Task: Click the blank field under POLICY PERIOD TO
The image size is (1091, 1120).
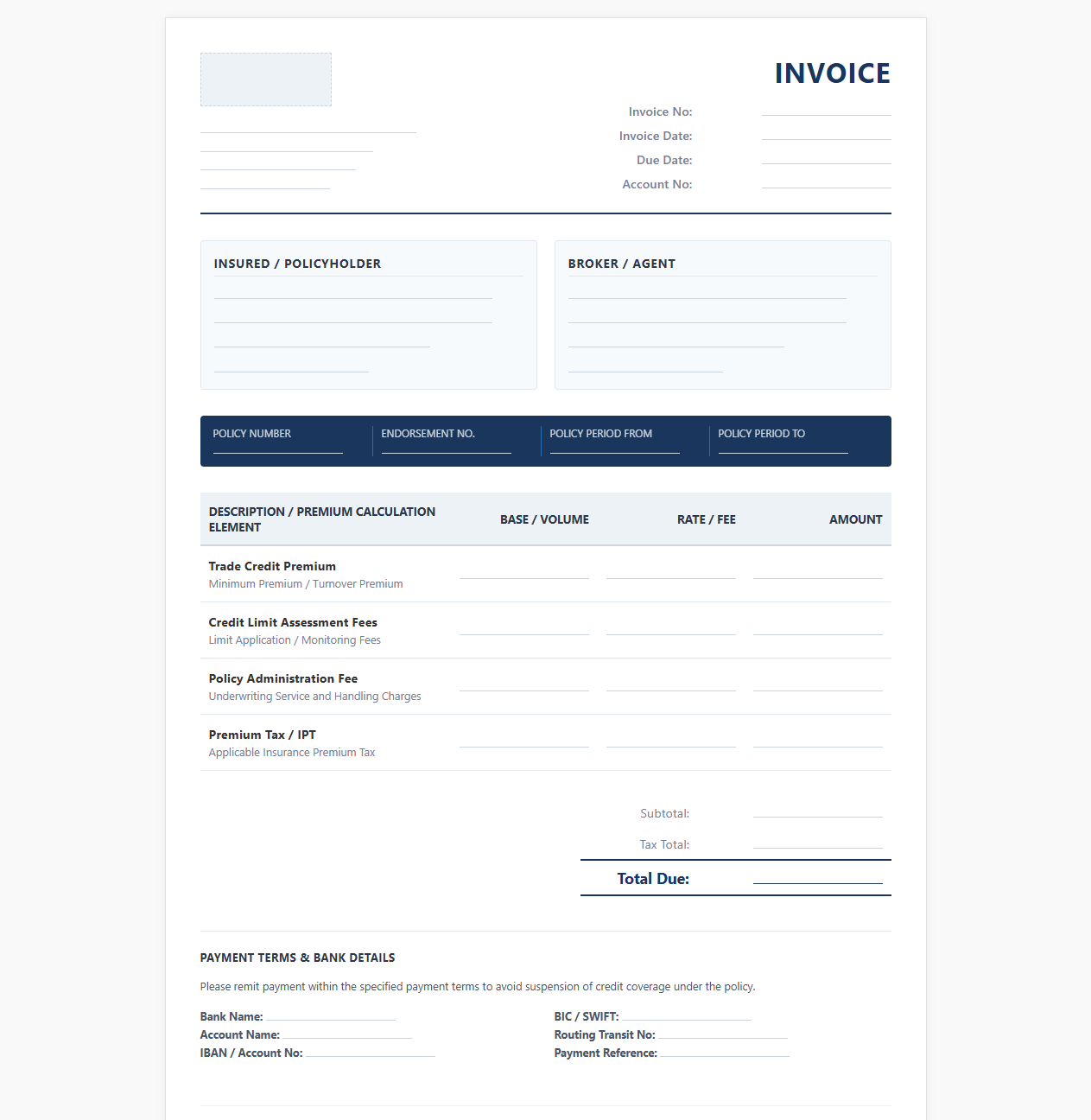Action: [x=783, y=448]
